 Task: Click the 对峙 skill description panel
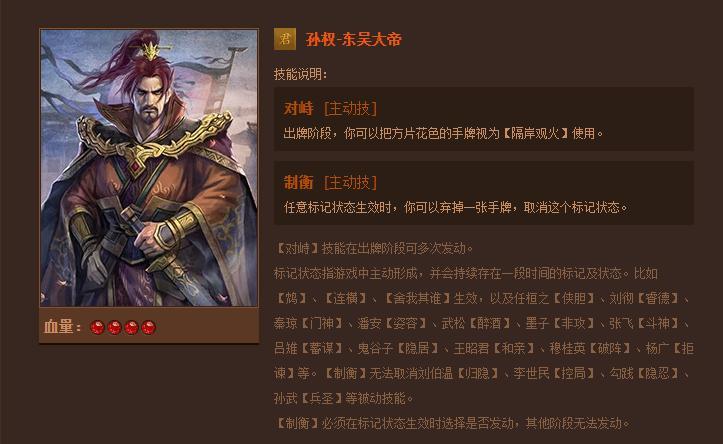(x=484, y=119)
